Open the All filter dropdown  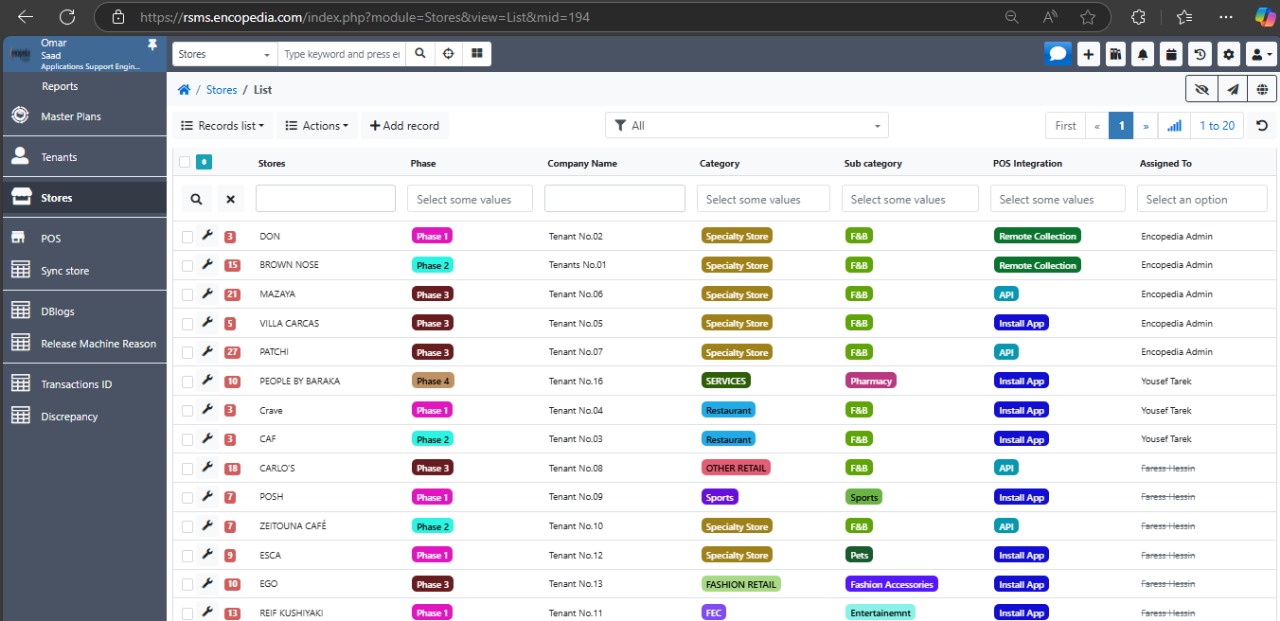coord(746,126)
